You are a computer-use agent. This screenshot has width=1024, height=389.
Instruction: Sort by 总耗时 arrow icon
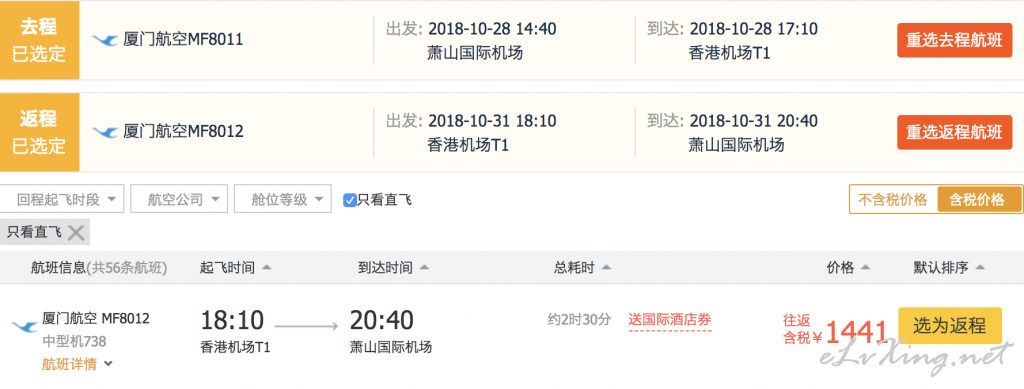point(606,268)
